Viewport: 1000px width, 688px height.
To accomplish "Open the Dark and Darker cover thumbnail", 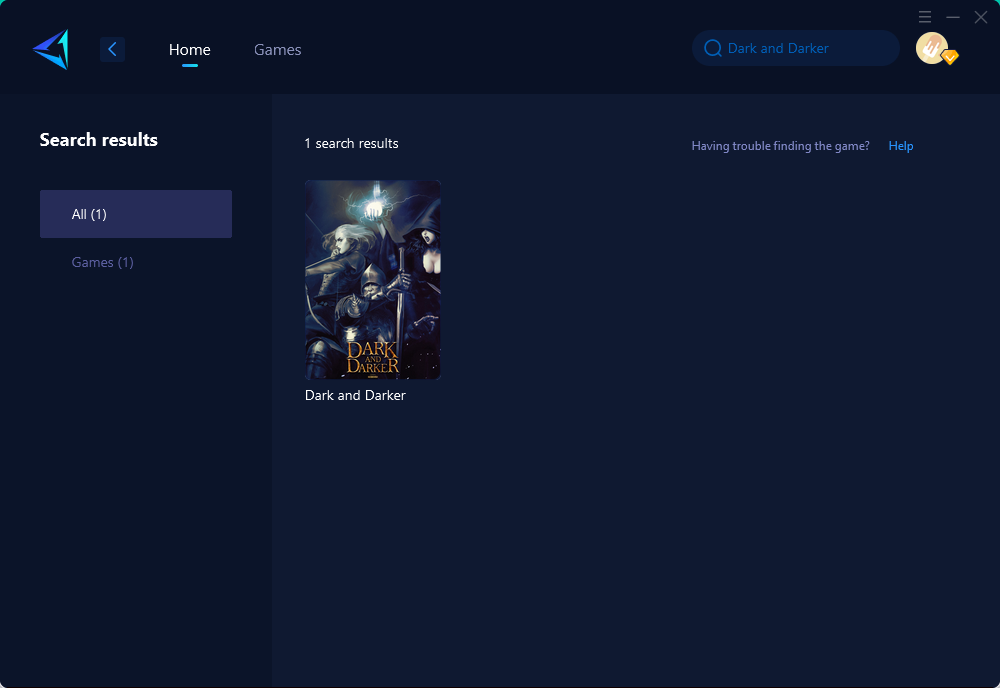I will coord(372,279).
